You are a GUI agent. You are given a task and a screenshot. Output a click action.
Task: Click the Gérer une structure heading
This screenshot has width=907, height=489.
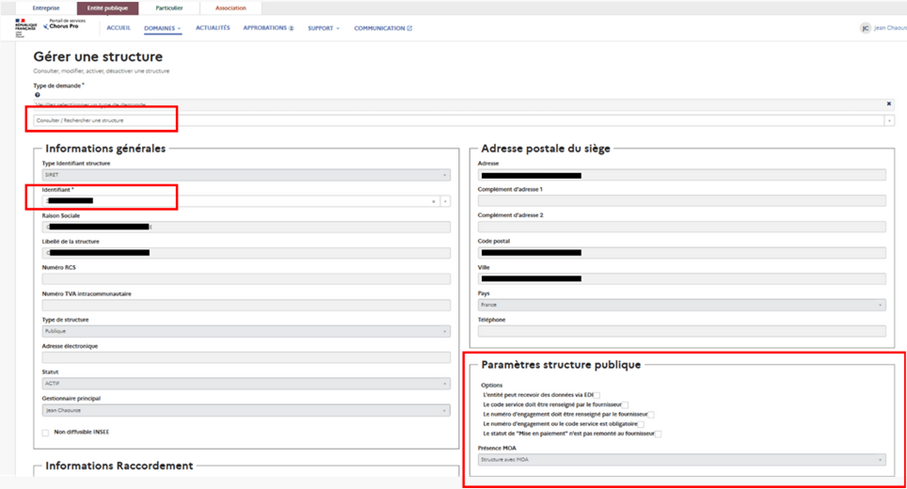(98, 57)
